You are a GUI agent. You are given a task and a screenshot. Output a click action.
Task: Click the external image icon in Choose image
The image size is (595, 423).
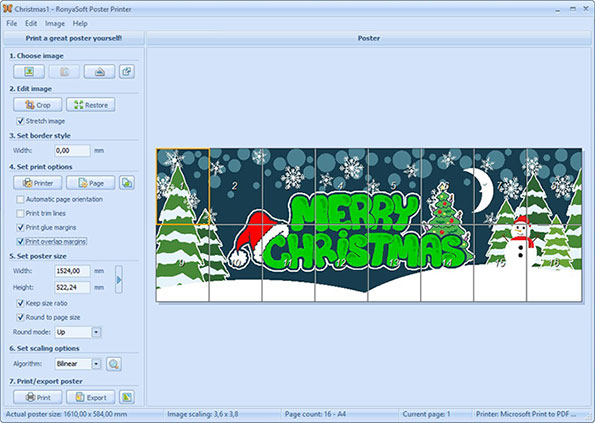point(127,72)
